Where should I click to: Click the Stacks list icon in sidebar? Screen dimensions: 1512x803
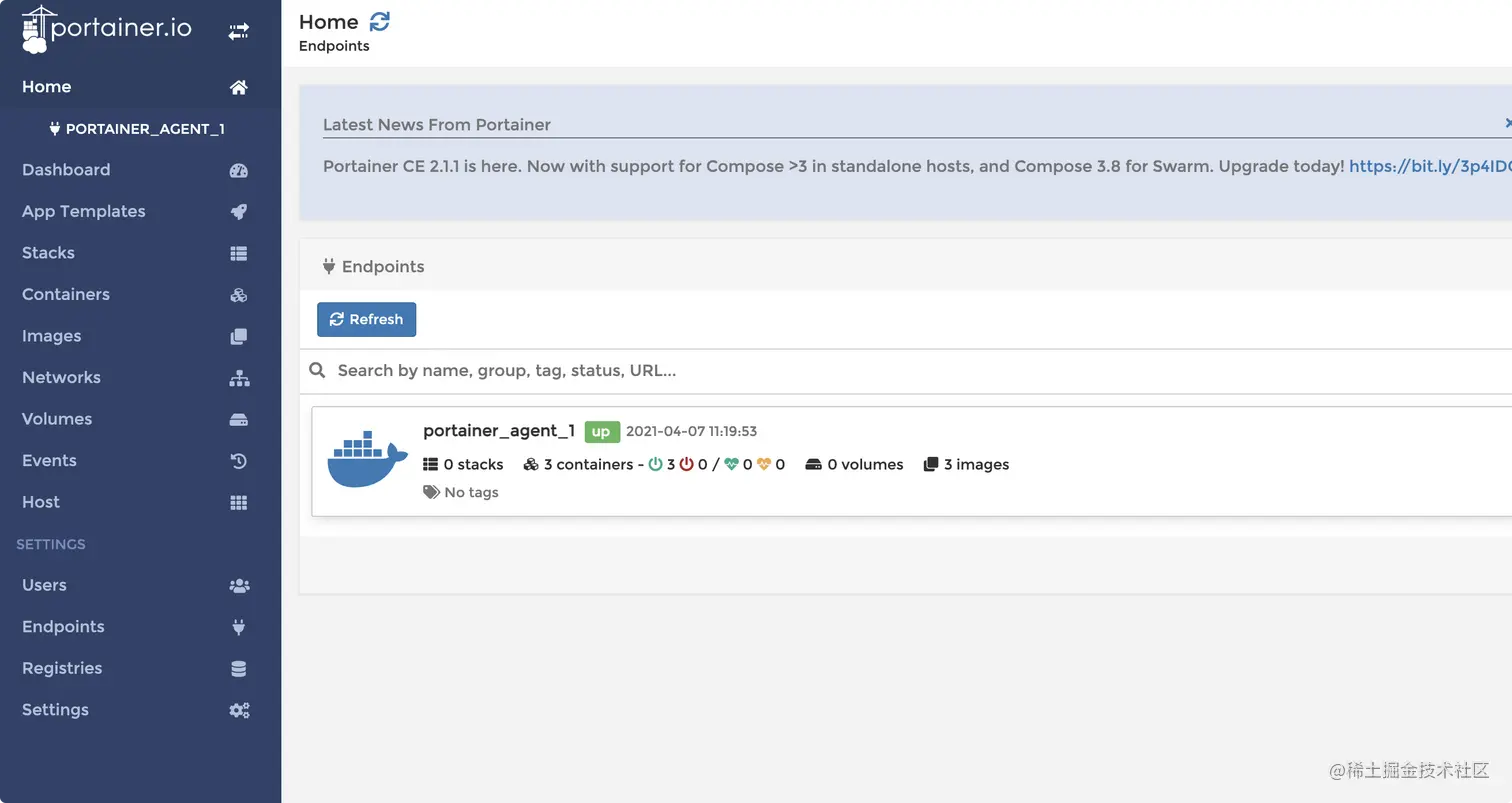click(238, 253)
